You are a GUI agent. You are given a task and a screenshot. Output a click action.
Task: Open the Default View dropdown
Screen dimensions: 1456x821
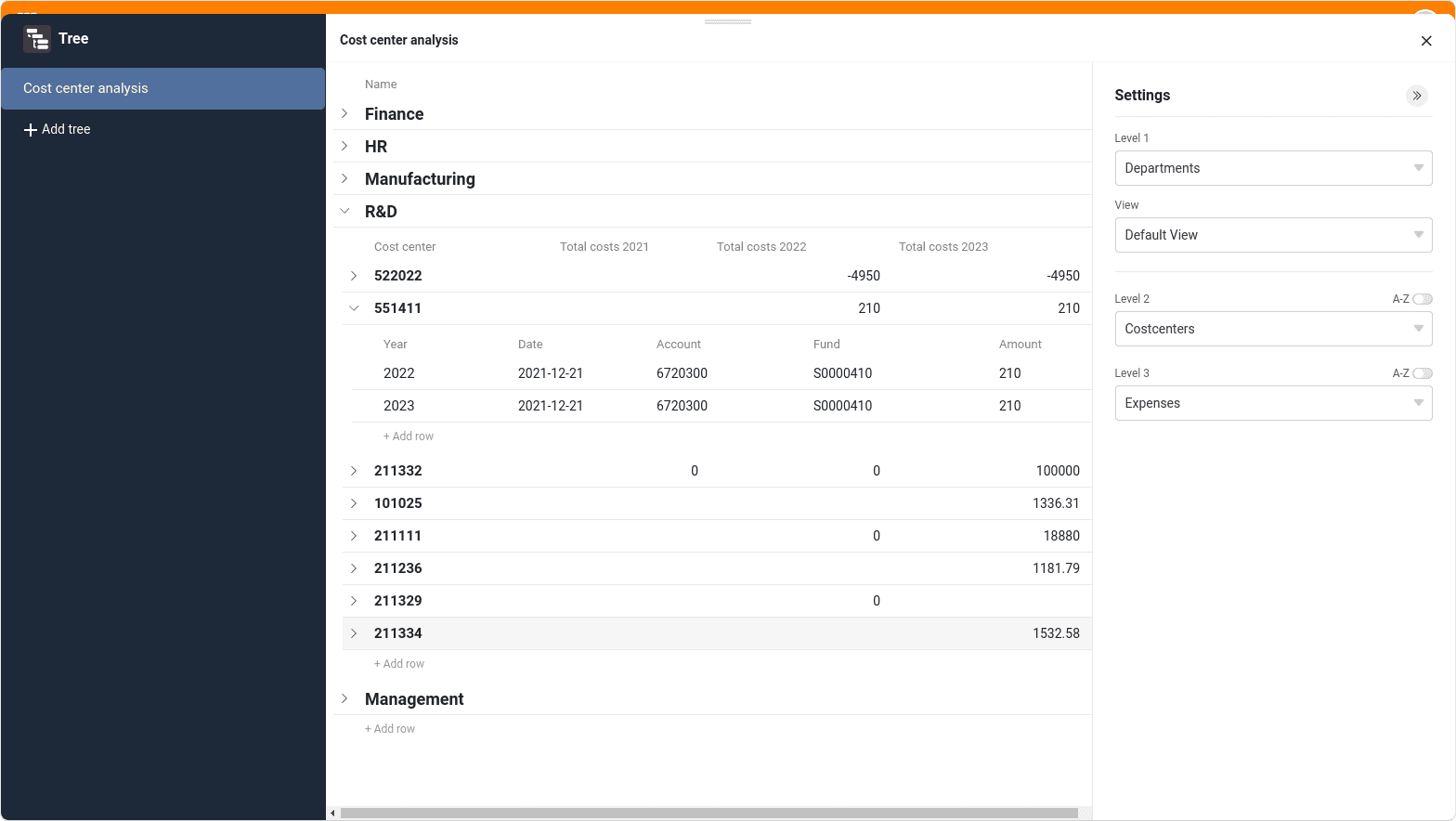click(x=1273, y=235)
